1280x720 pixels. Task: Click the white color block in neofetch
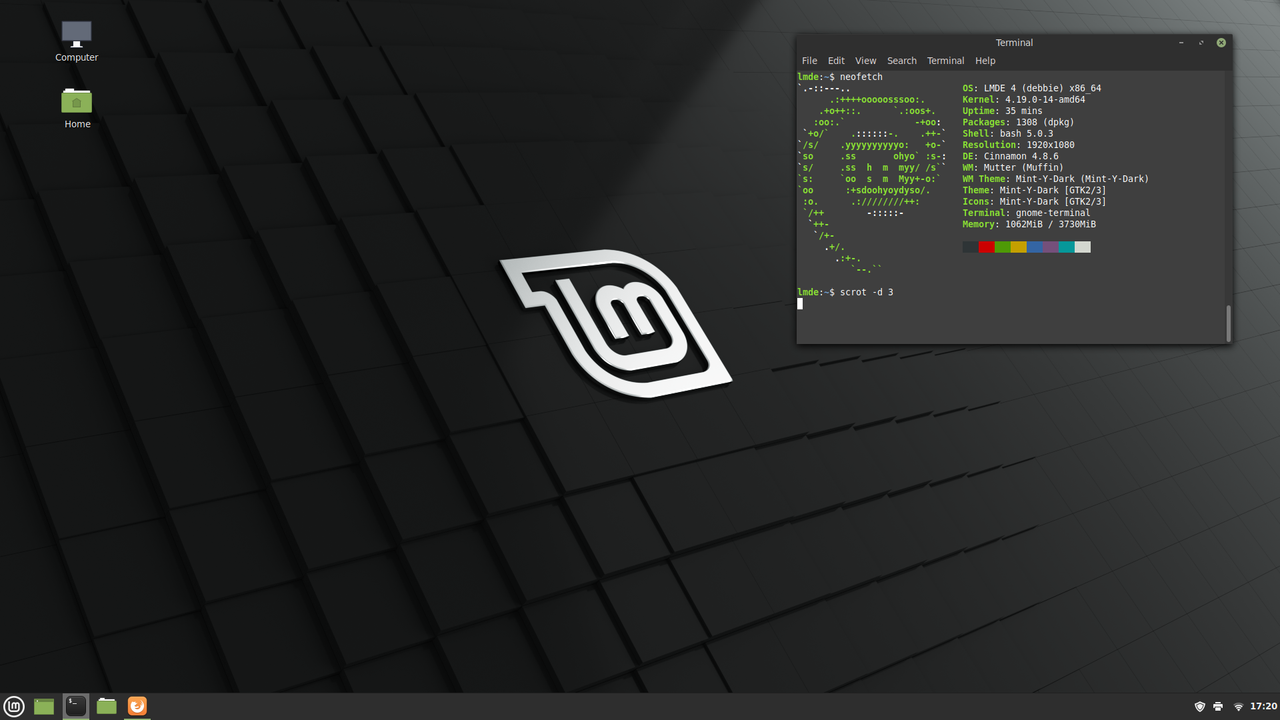tap(1082, 247)
